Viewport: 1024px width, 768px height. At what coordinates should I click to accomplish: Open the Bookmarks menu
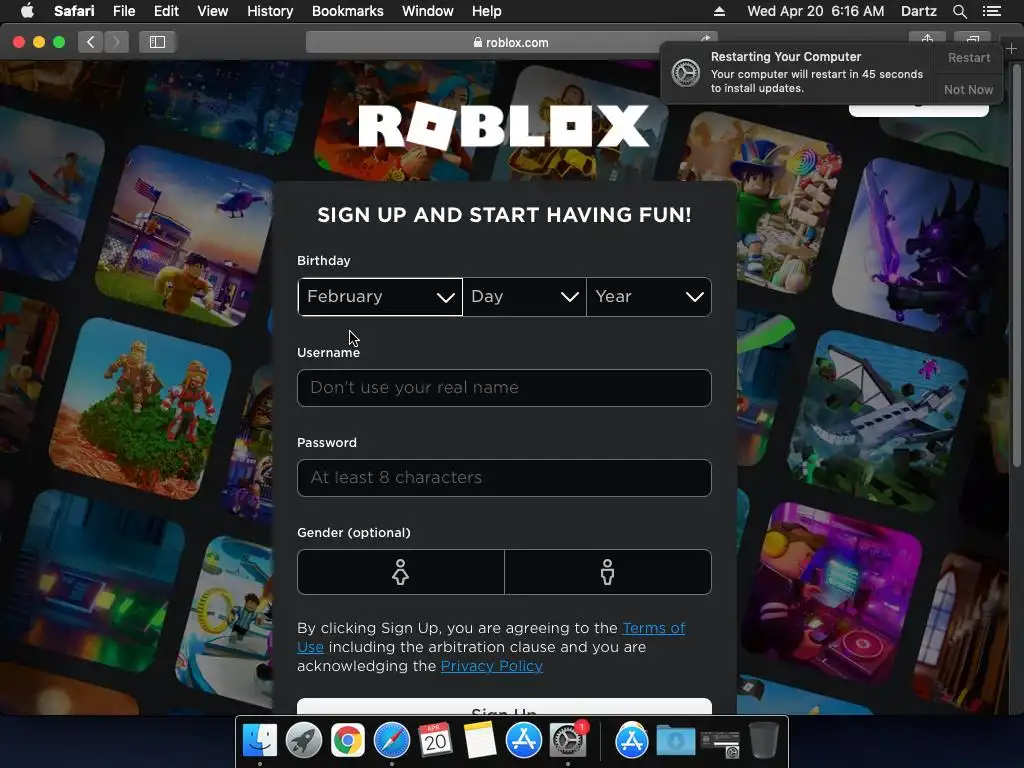click(x=347, y=11)
